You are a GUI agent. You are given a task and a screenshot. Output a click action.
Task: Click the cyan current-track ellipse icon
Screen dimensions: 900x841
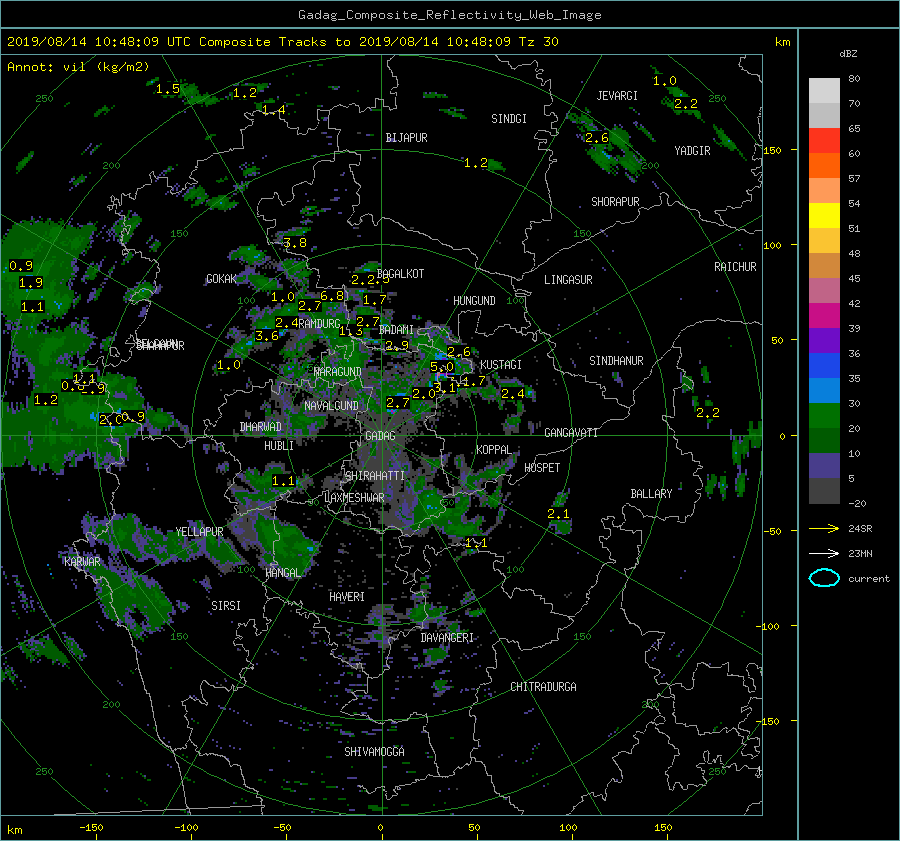coord(824,578)
